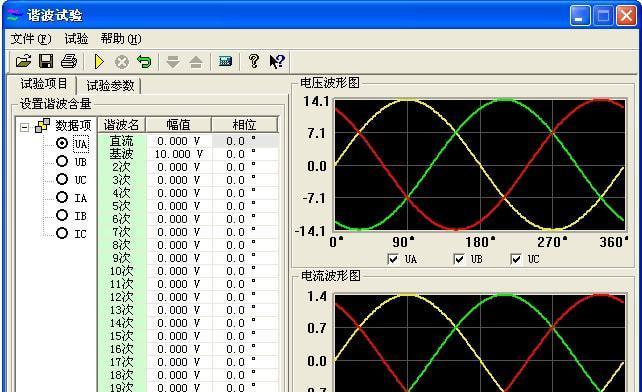The height and width of the screenshot is (392, 642).
Task: Open the blue device panel icon
Action: [x=225, y=61]
